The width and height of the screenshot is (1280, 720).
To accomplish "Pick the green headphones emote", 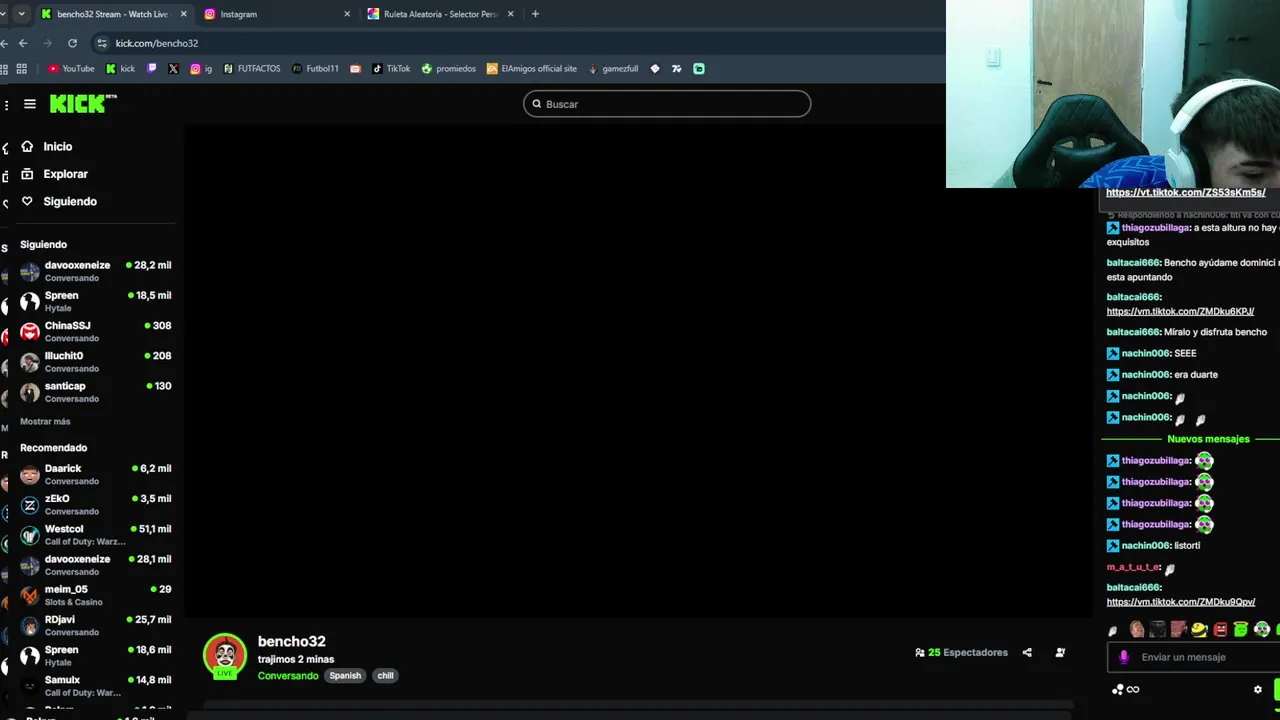I will point(1262,629).
